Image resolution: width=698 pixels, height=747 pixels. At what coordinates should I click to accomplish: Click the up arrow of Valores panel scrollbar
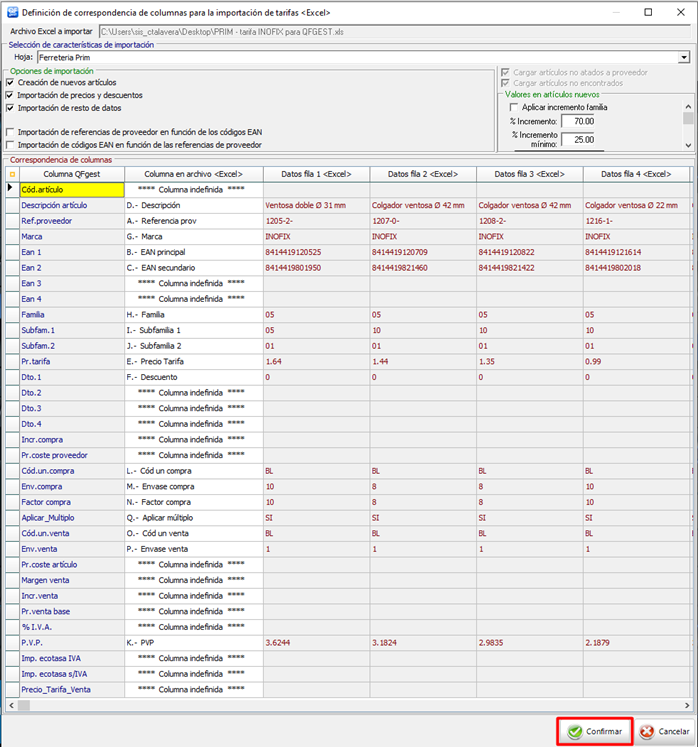tap(688, 107)
